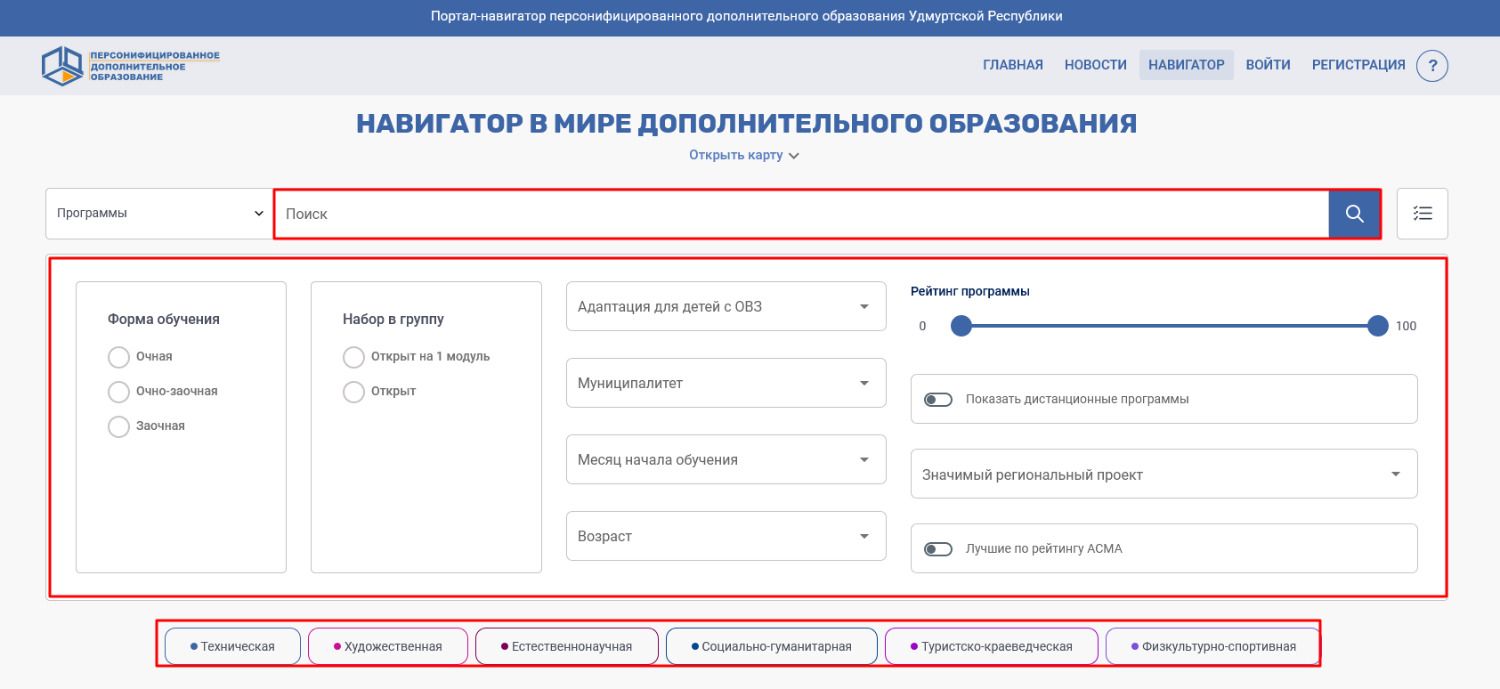Choose the Открыт на 1 модуль option
The image size is (1500, 689).
pos(354,357)
